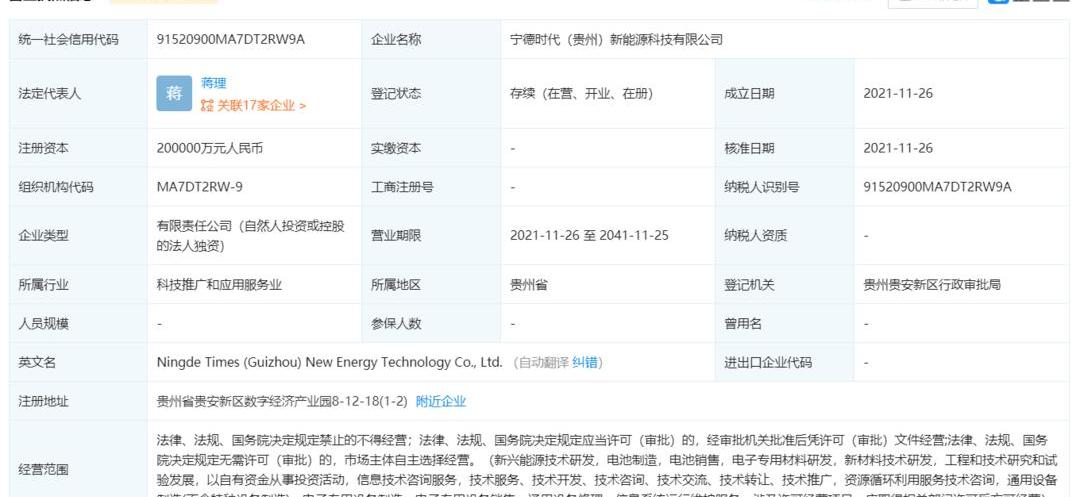This screenshot has height=497, width=1080.
Task: Click business term 2021-11-26 至 2041-11-25
Action: pyautogui.click(x=590, y=235)
